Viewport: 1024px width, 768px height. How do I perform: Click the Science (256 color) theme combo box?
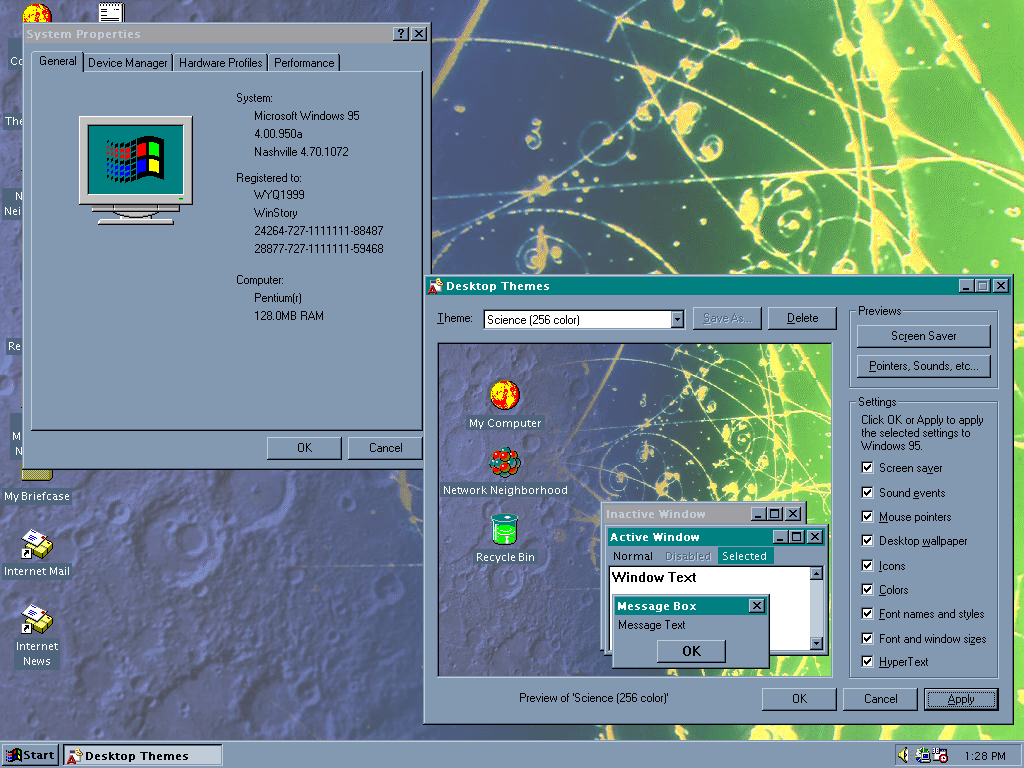(576, 320)
